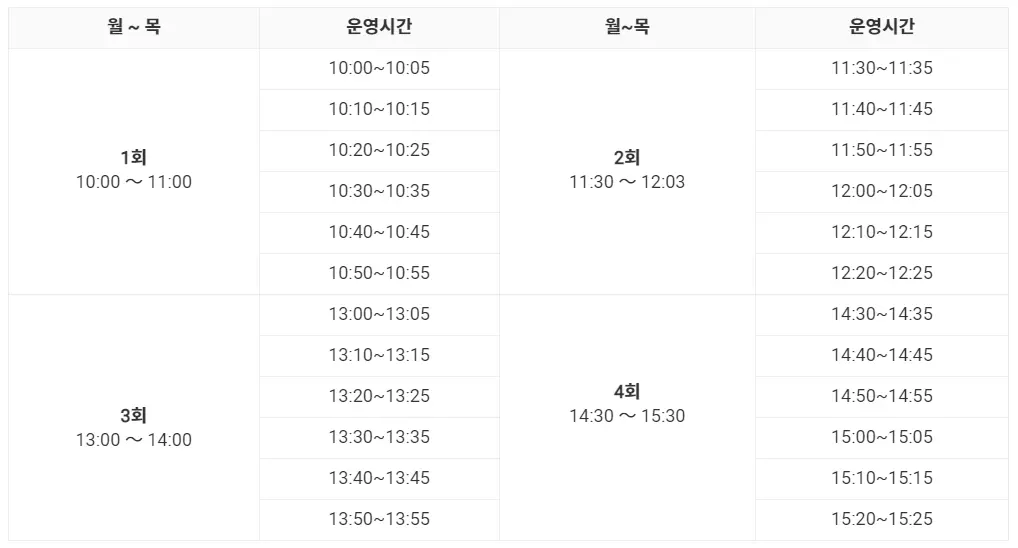Click the 1회 10:00 ~ 11:00 session cell

(x=134, y=171)
